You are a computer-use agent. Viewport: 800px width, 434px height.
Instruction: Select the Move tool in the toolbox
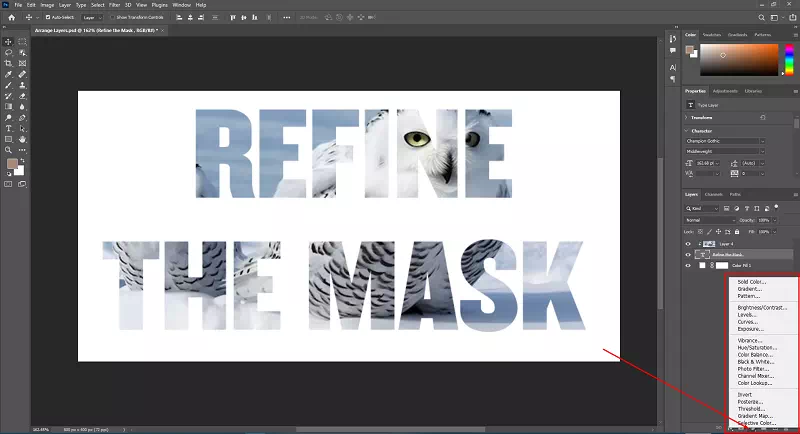(8, 42)
